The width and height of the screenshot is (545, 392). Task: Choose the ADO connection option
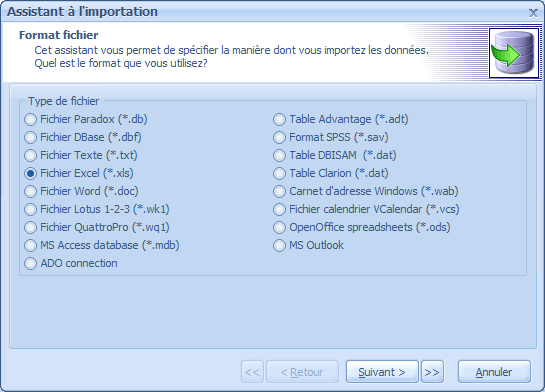click(x=71, y=263)
